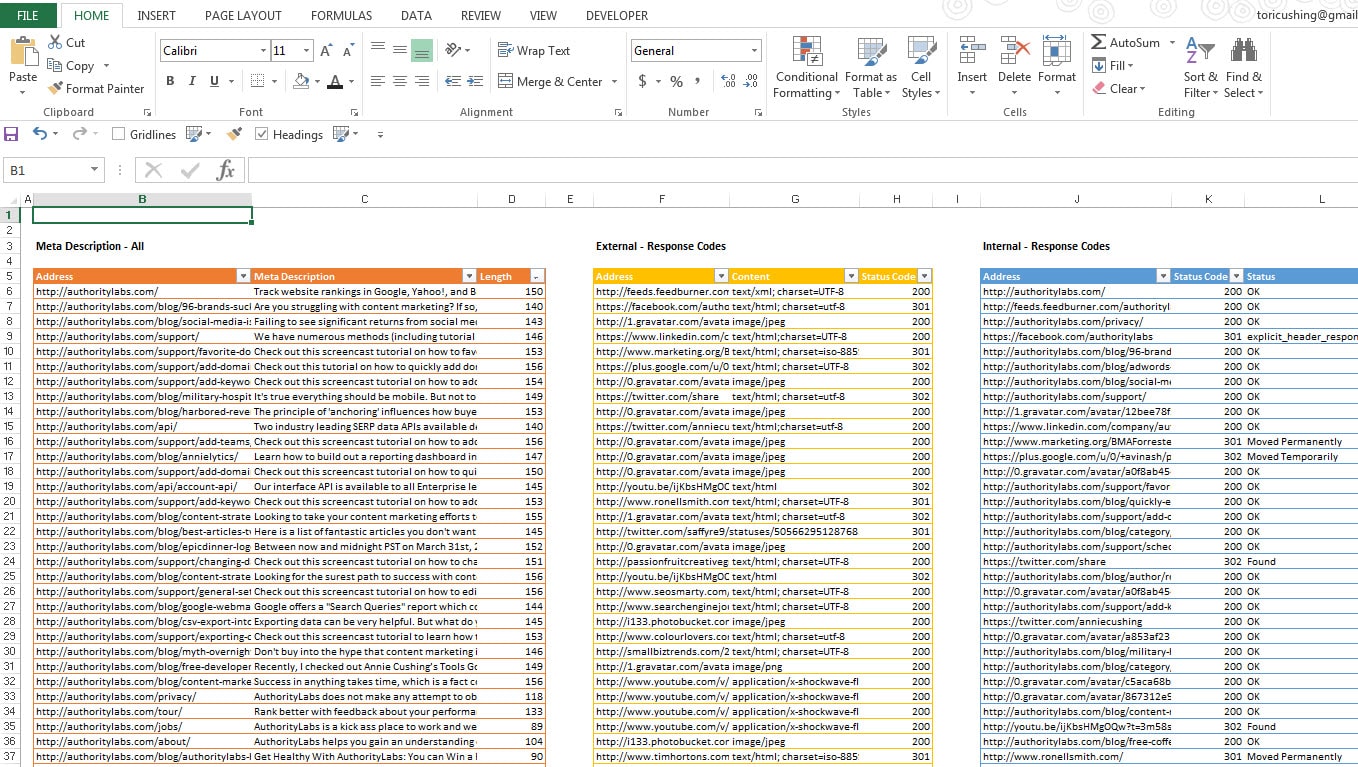Toggle bottom align button
Image resolution: width=1358 pixels, height=767 pixels.
coord(422,50)
